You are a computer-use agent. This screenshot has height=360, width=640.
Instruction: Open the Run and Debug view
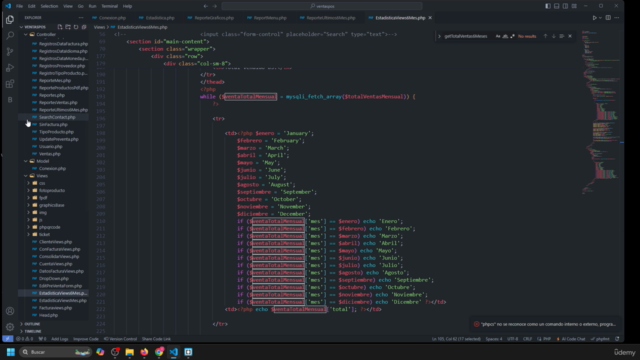click(x=10, y=68)
